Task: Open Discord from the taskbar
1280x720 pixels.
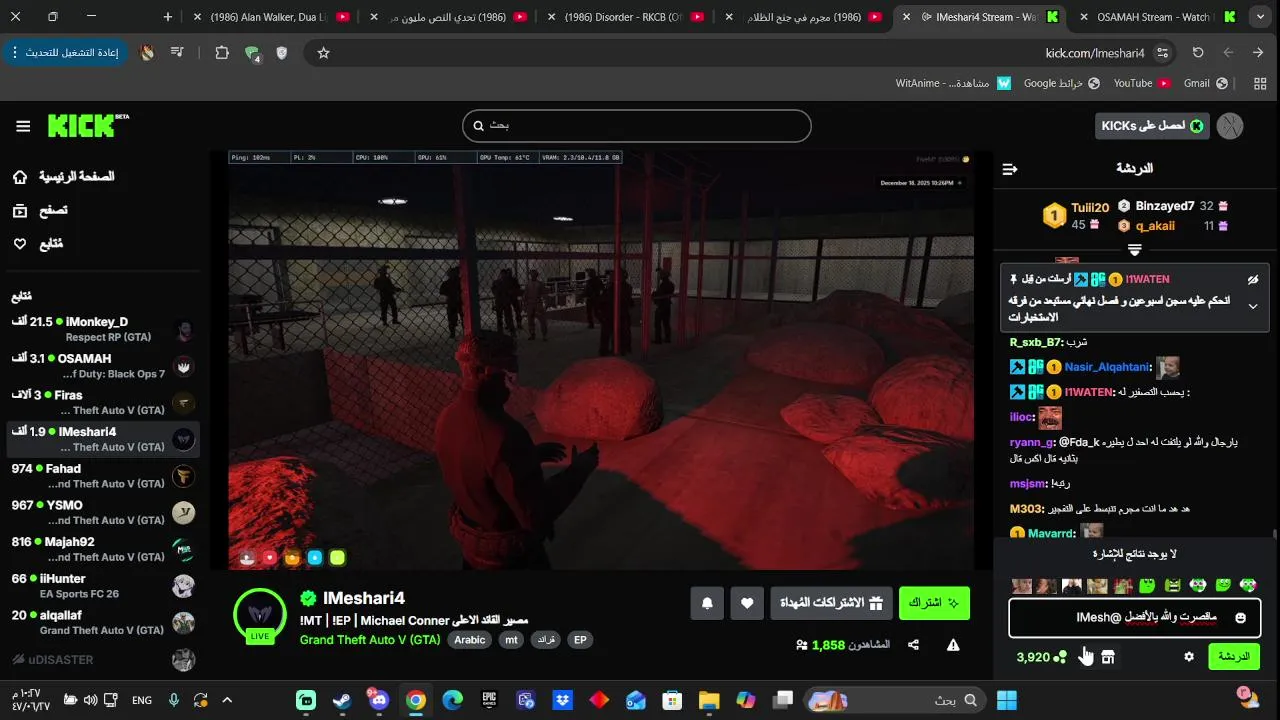Action: (x=379, y=700)
